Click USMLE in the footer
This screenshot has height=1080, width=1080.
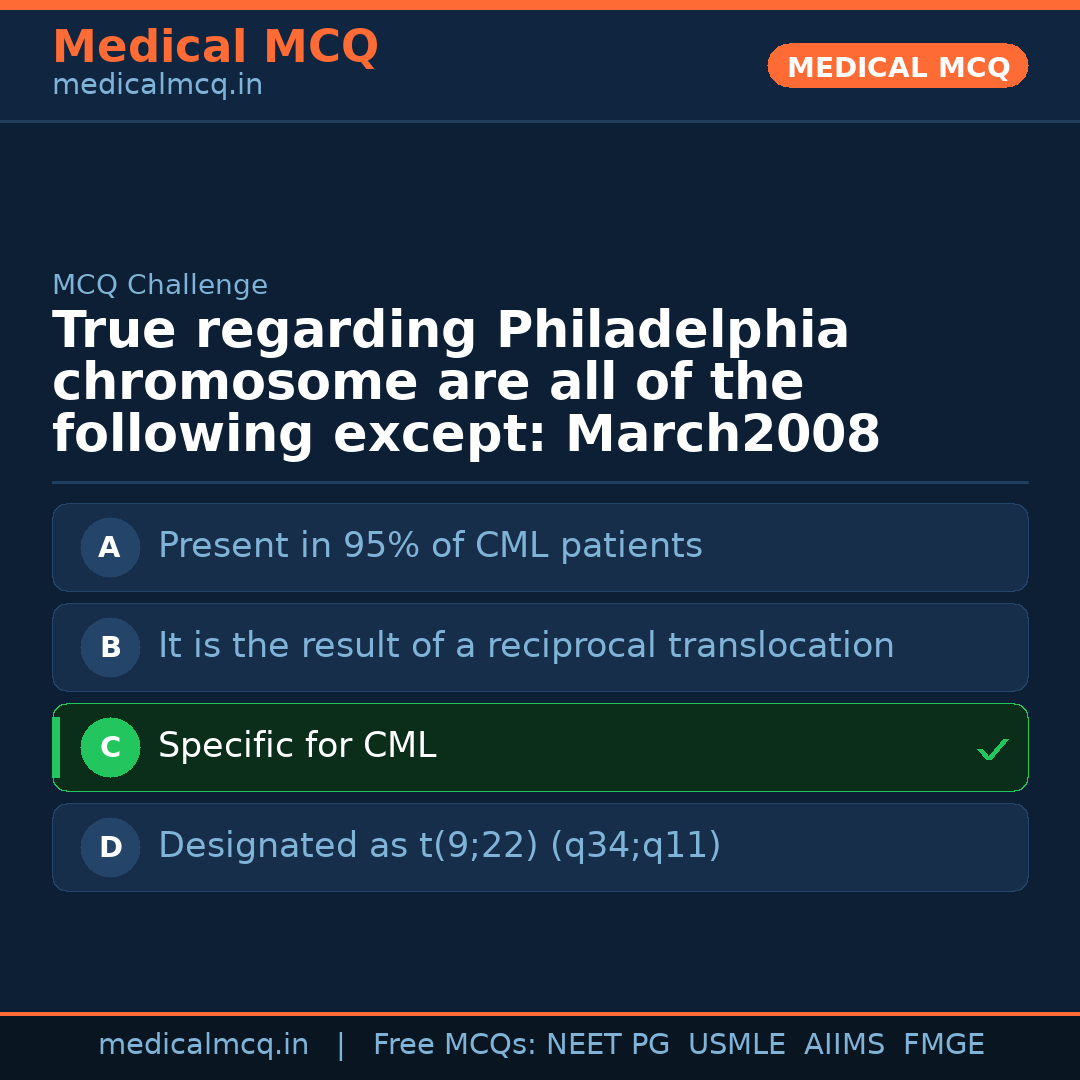tap(736, 1045)
